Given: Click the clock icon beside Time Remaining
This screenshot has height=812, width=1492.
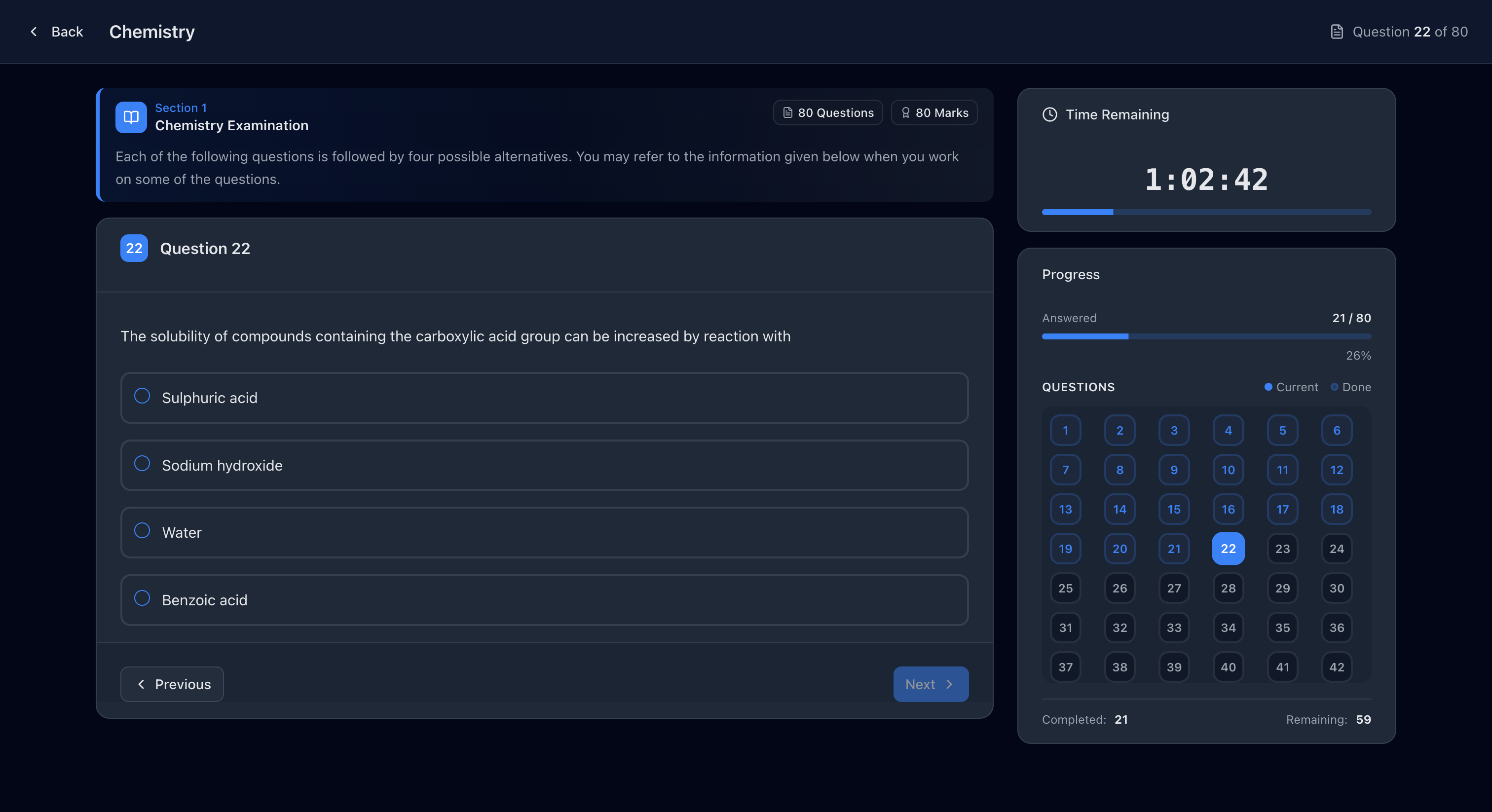Looking at the screenshot, I should pyautogui.click(x=1049, y=114).
